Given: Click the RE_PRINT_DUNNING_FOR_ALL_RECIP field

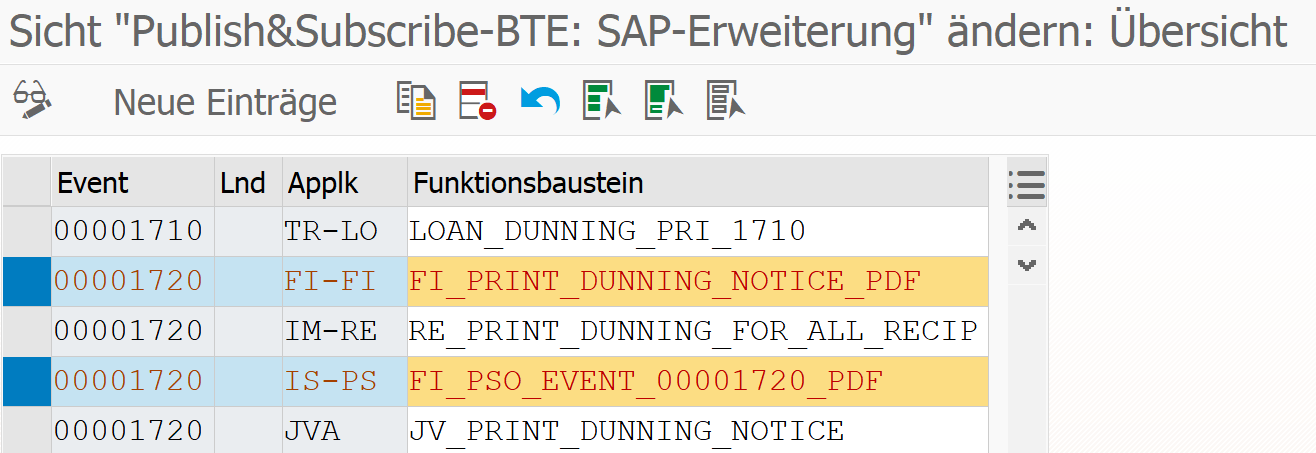Looking at the screenshot, I should click(x=698, y=331).
